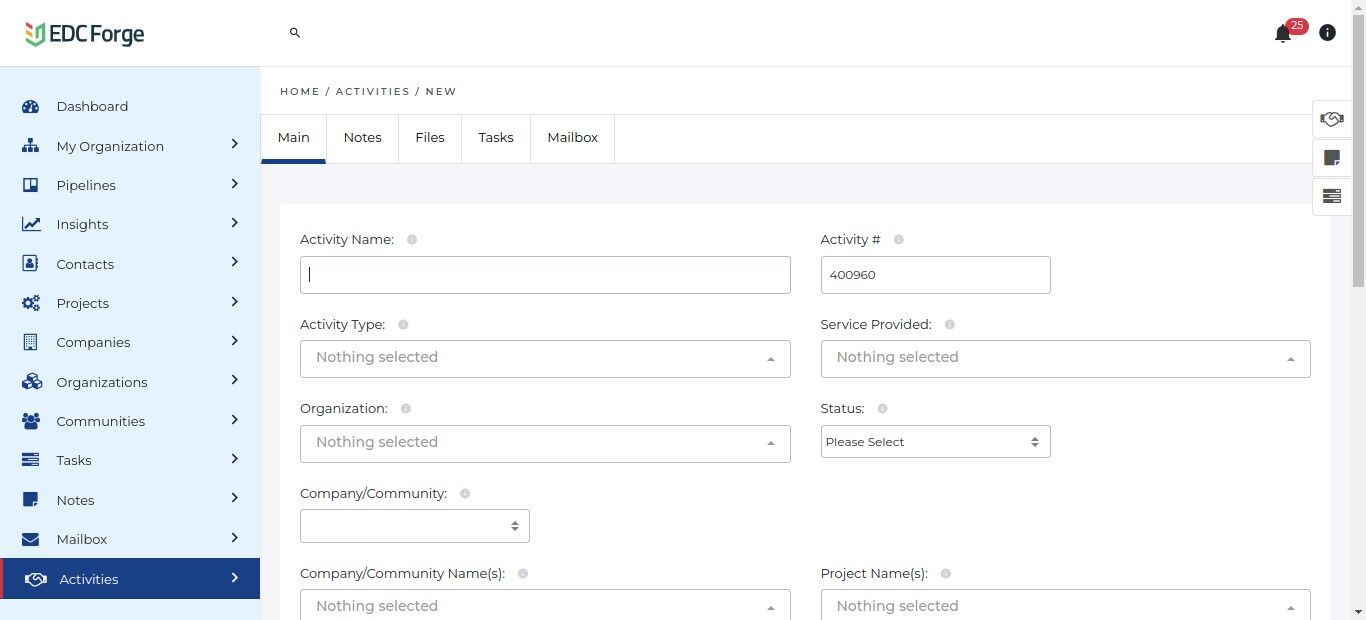
Task: Click the help icon beside Activity Name
Action: coord(412,240)
